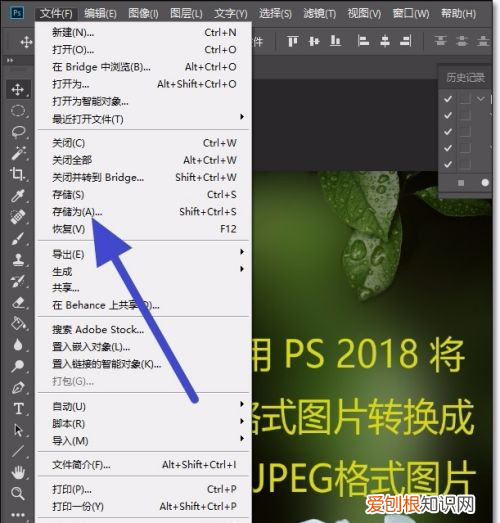This screenshot has height=523, width=500.
Task: Align vertical centers in options bar
Action: (314, 41)
